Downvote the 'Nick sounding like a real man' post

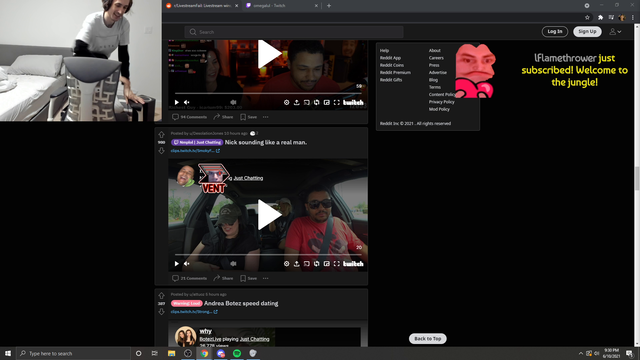tap(161, 151)
